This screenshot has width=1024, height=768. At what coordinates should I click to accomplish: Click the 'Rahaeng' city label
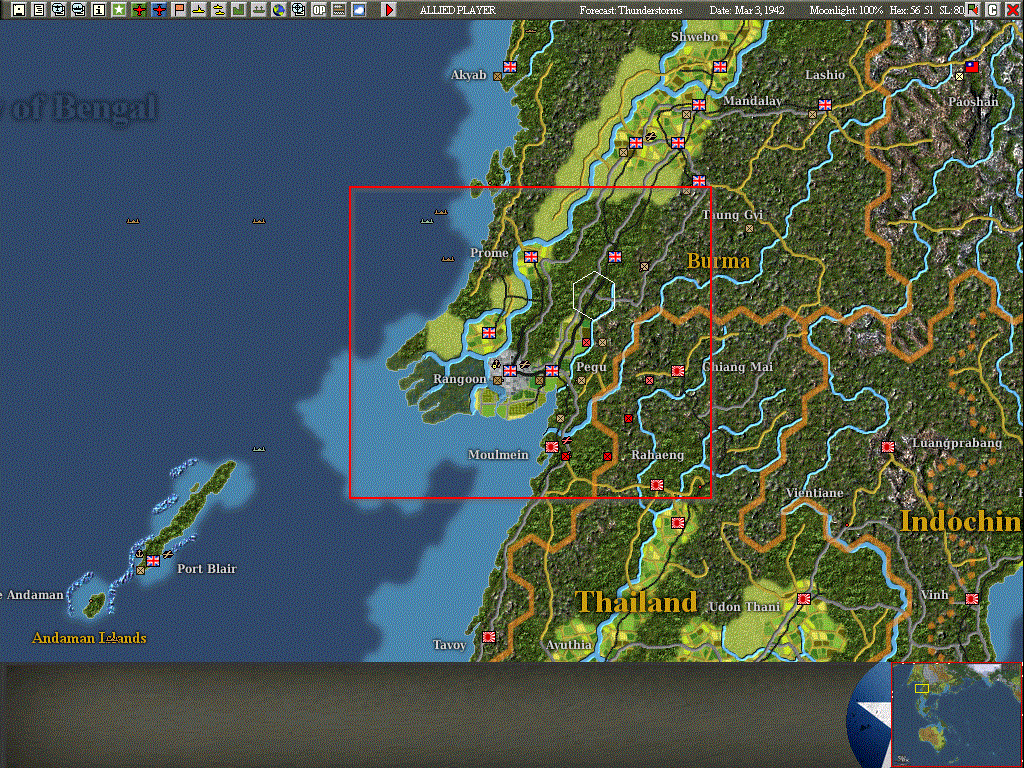click(x=658, y=455)
